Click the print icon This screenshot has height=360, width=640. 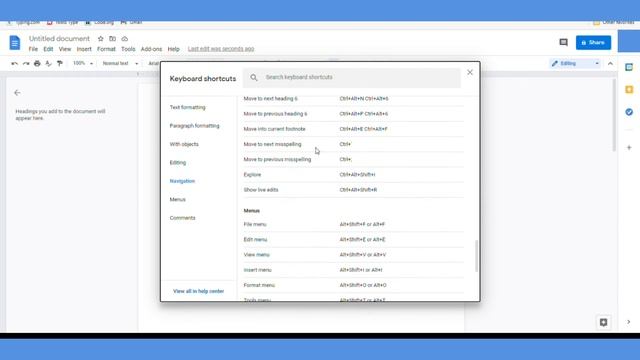tap(37, 63)
